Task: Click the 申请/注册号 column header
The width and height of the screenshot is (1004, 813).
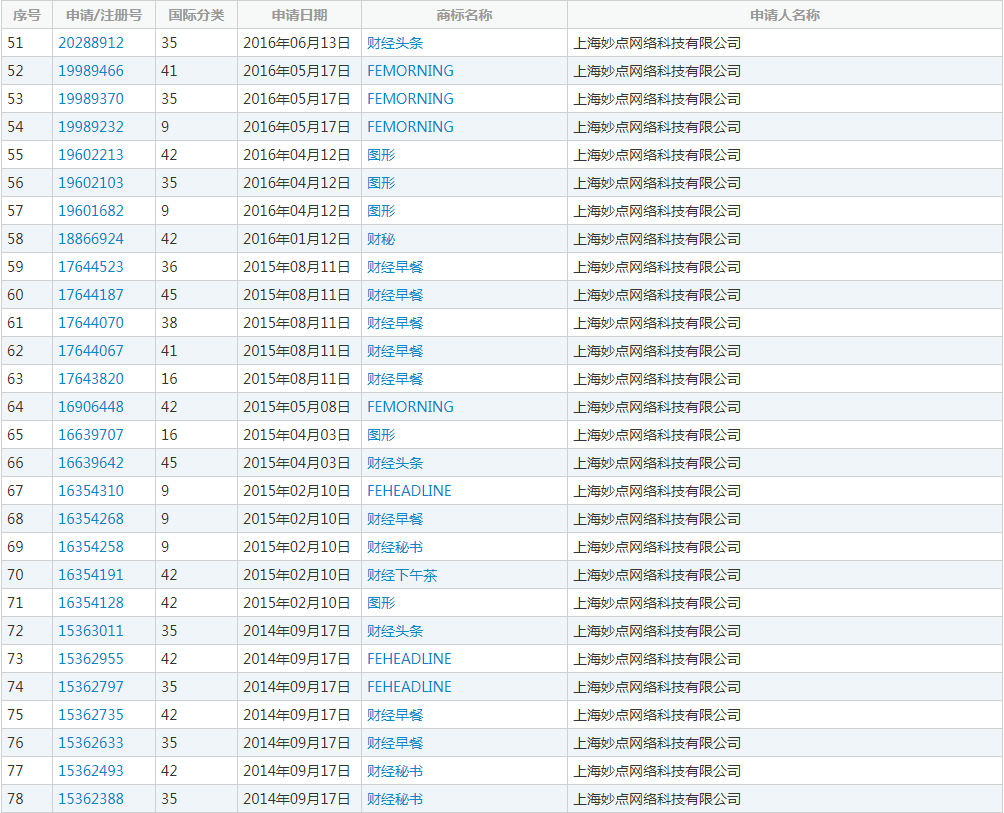Action: point(104,15)
